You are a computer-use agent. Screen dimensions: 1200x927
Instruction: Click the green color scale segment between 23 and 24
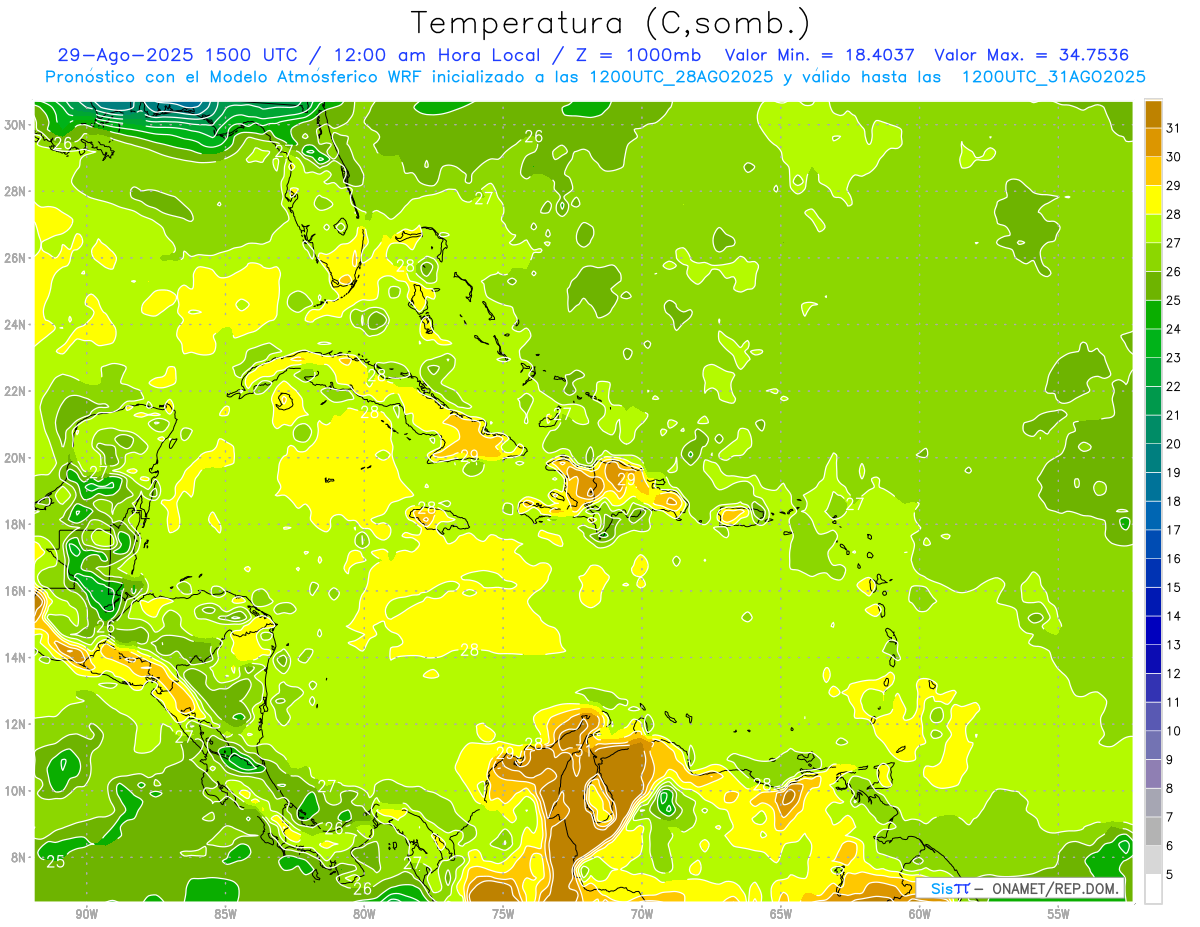tap(1153, 343)
